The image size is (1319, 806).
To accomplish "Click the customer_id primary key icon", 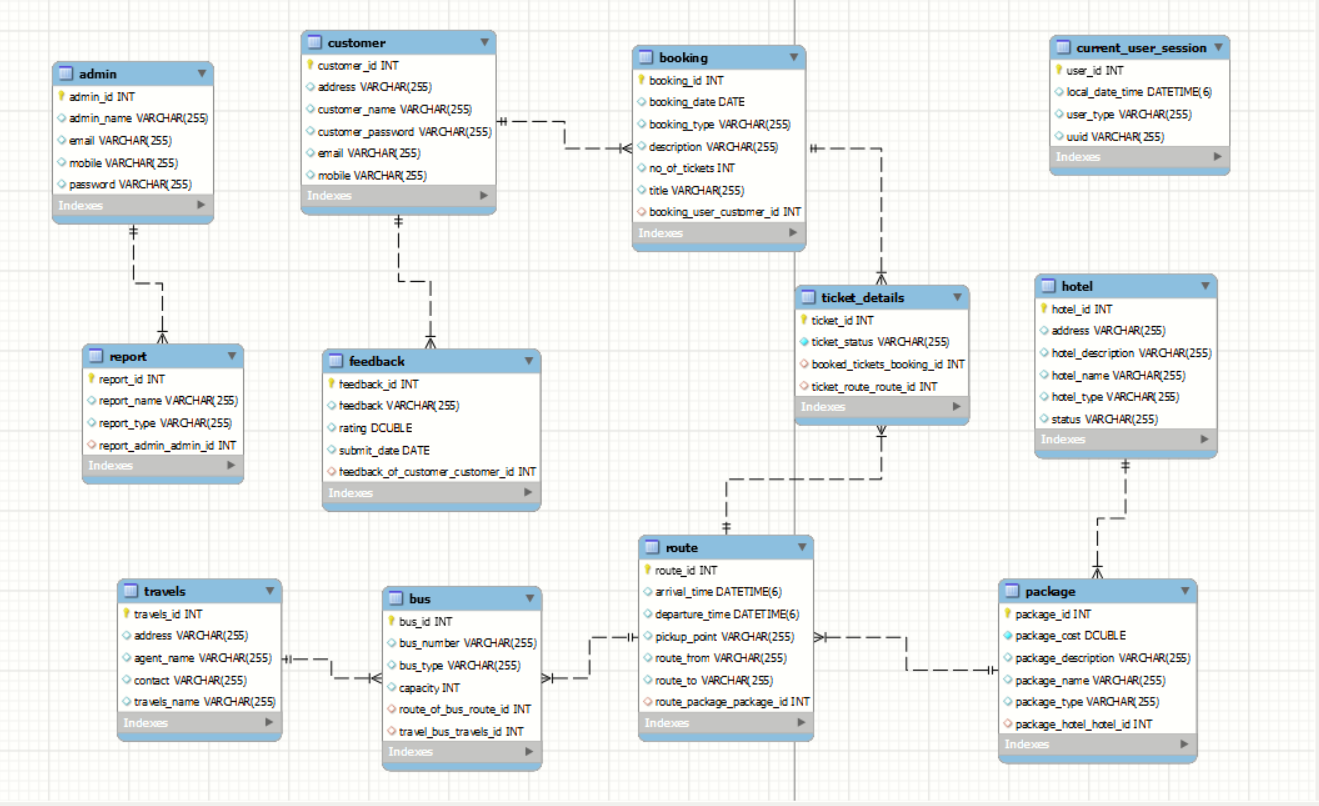I will pyautogui.click(x=310, y=65).
